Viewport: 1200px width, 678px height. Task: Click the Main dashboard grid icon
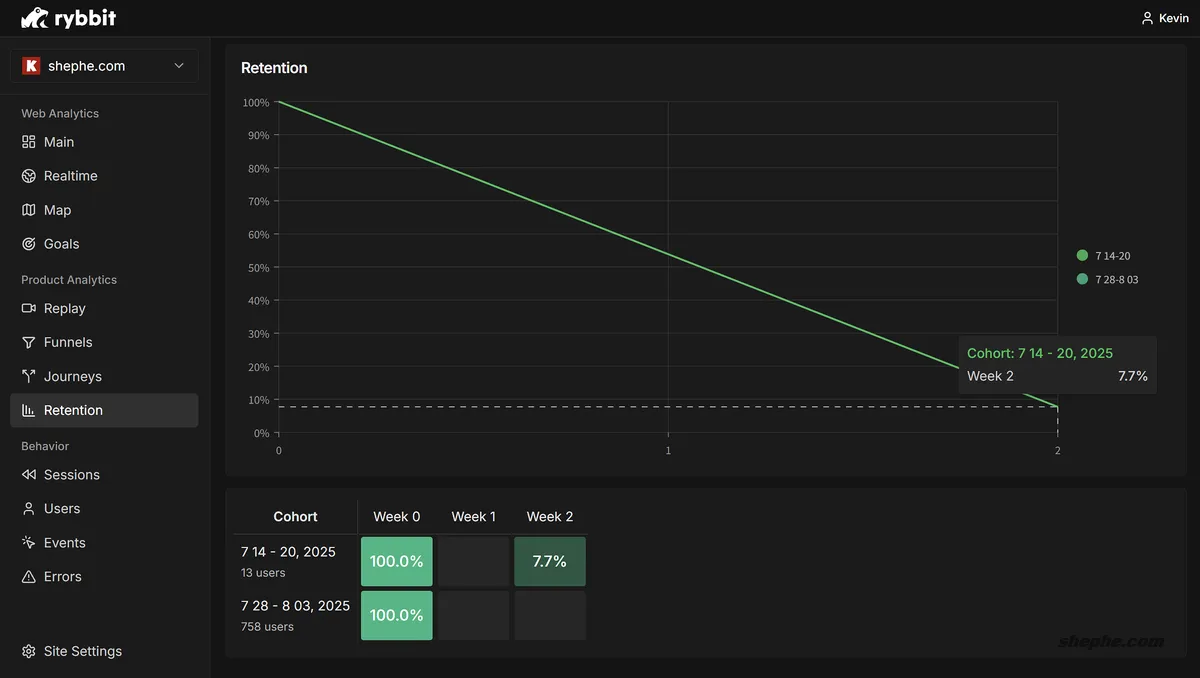coord(29,142)
